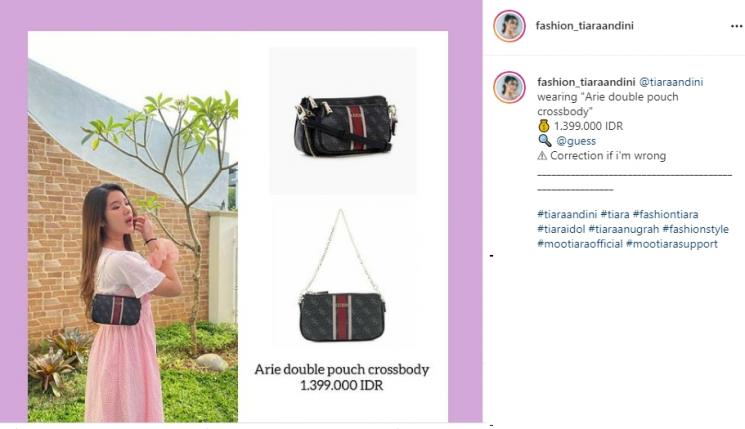Screen dimensions: 745x429
Task: Click the warning sign emoji
Action: (542, 155)
